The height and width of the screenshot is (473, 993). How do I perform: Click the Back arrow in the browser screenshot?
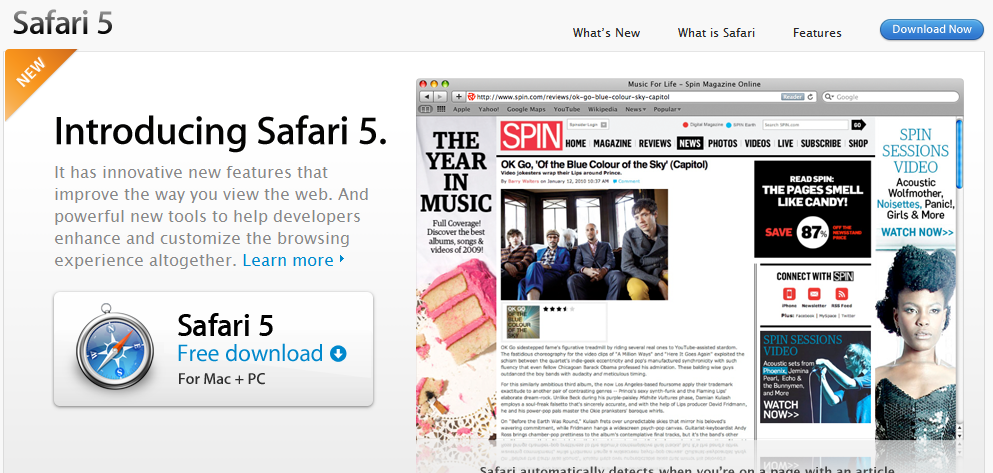pos(426,97)
